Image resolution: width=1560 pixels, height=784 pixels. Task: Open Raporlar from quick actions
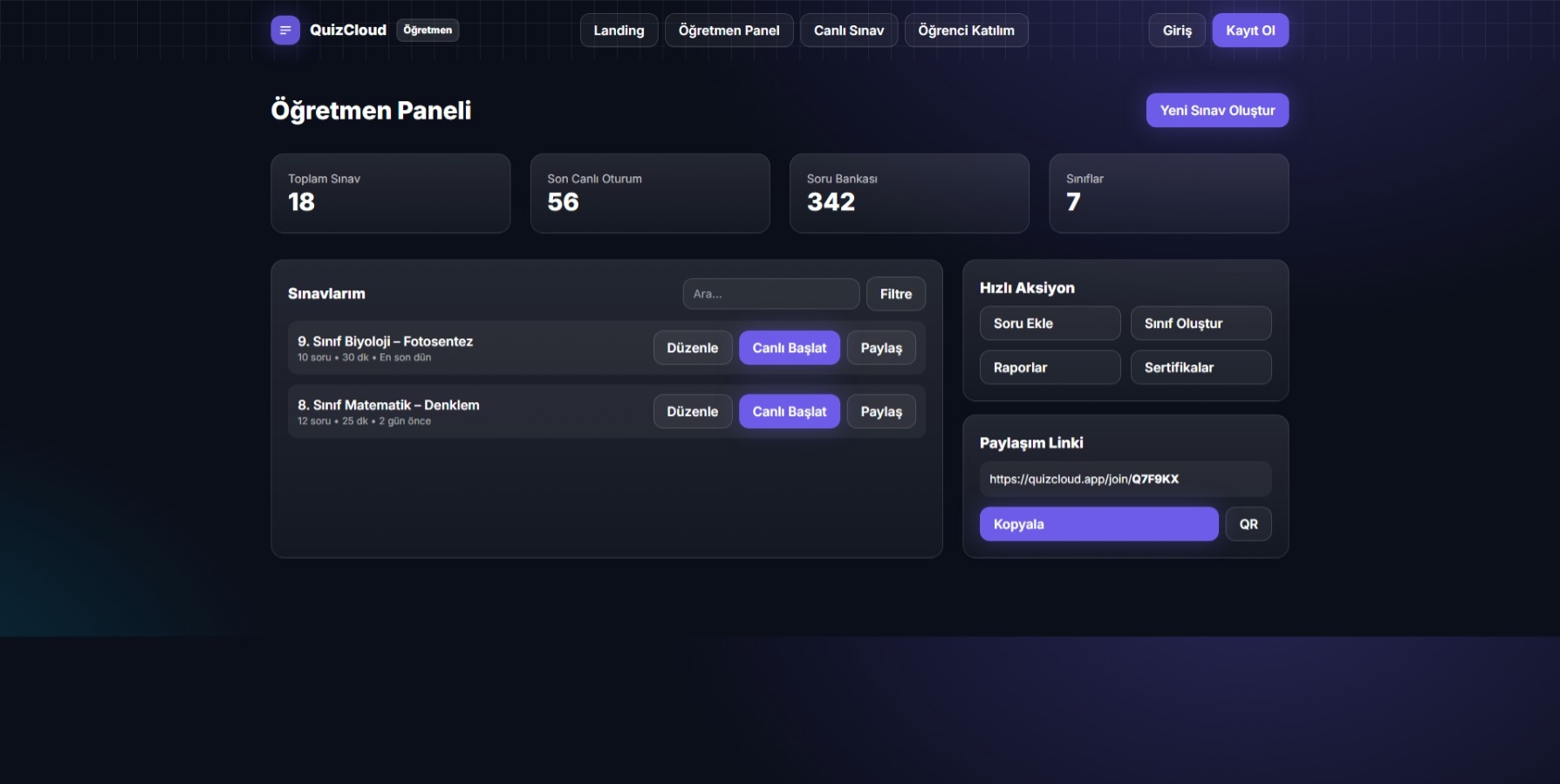tap(1050, 368)
